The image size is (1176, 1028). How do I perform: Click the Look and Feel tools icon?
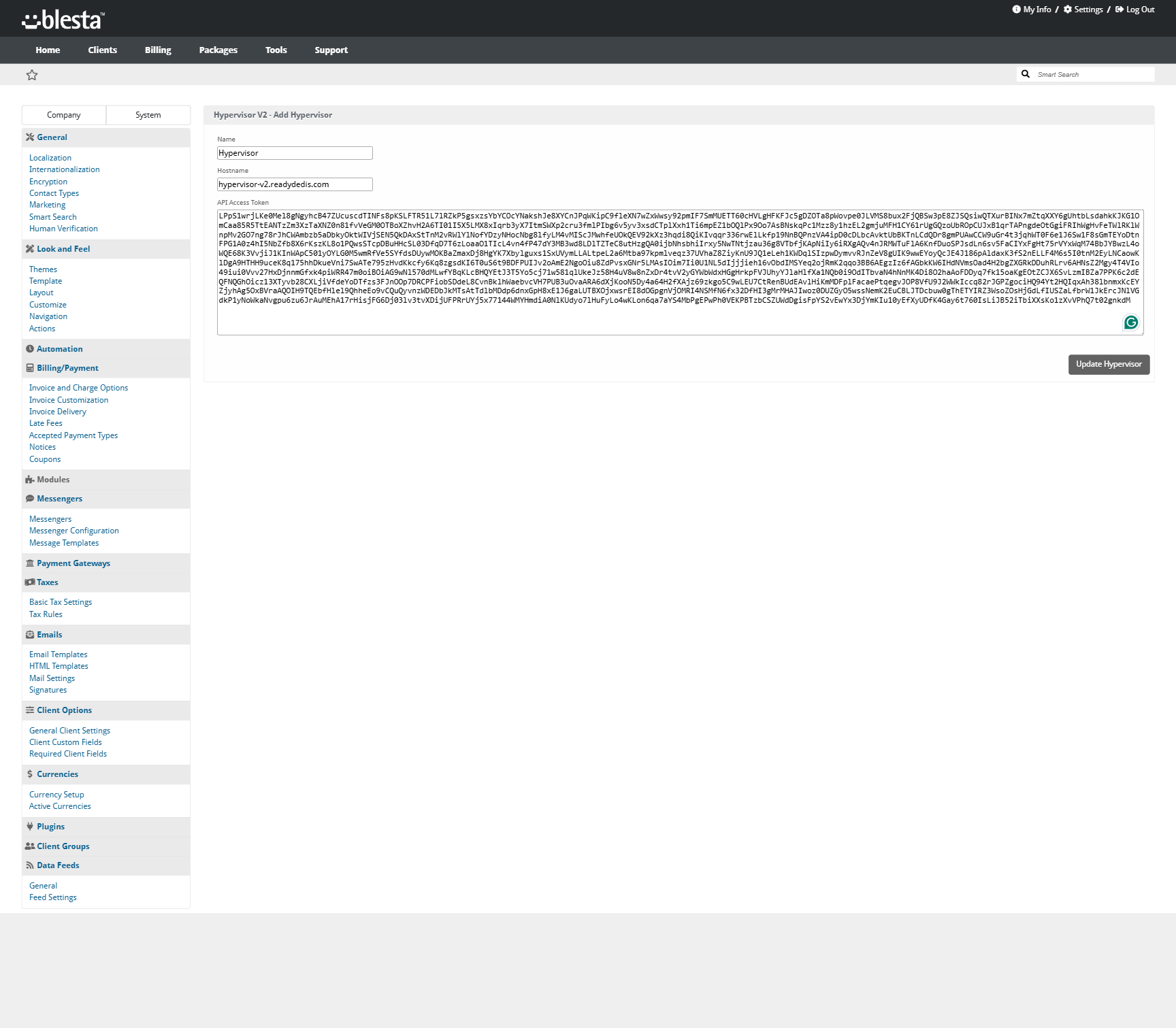(30, 249)
